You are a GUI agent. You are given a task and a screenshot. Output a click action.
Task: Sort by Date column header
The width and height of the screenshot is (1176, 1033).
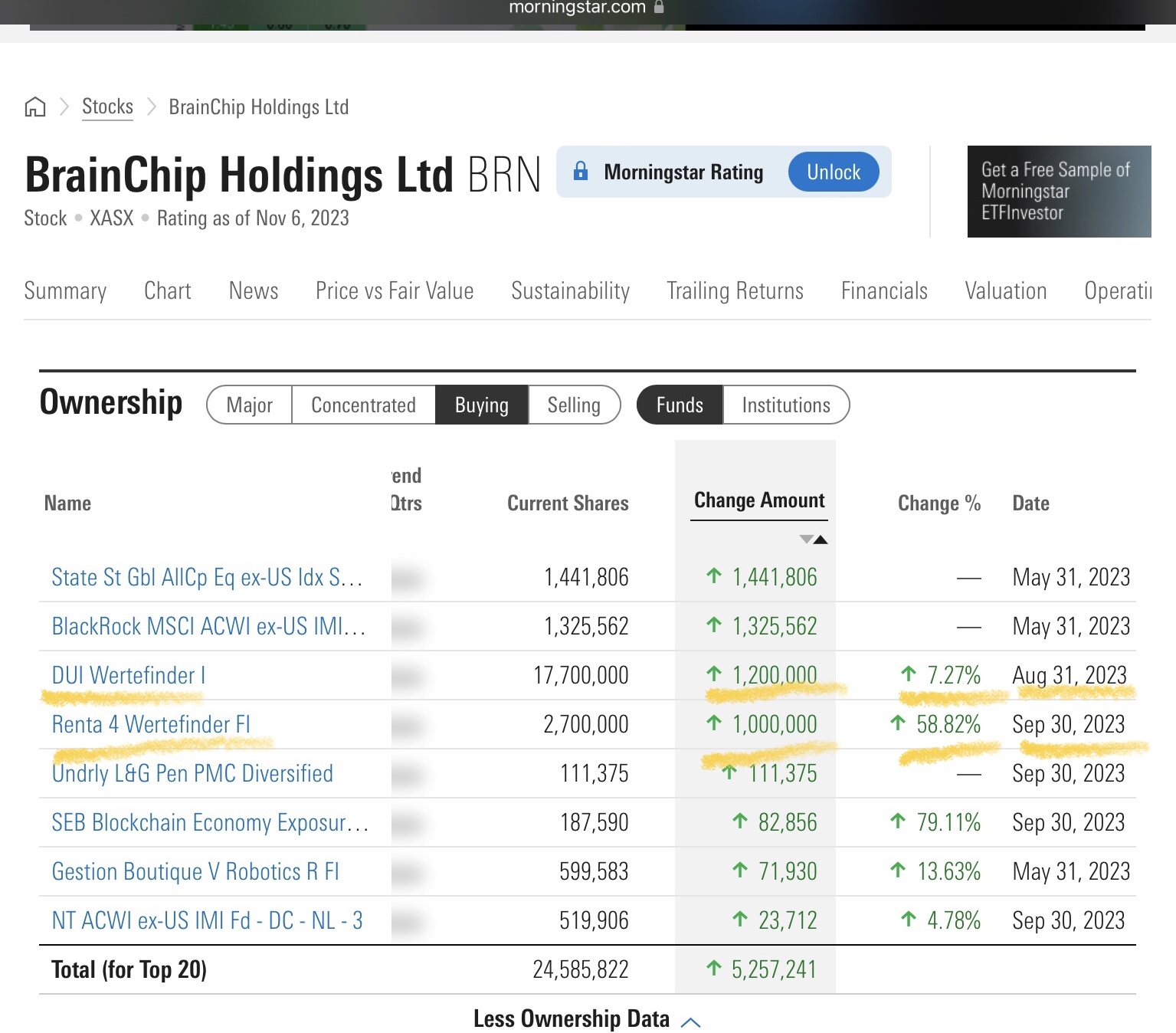click(1030, 503)
